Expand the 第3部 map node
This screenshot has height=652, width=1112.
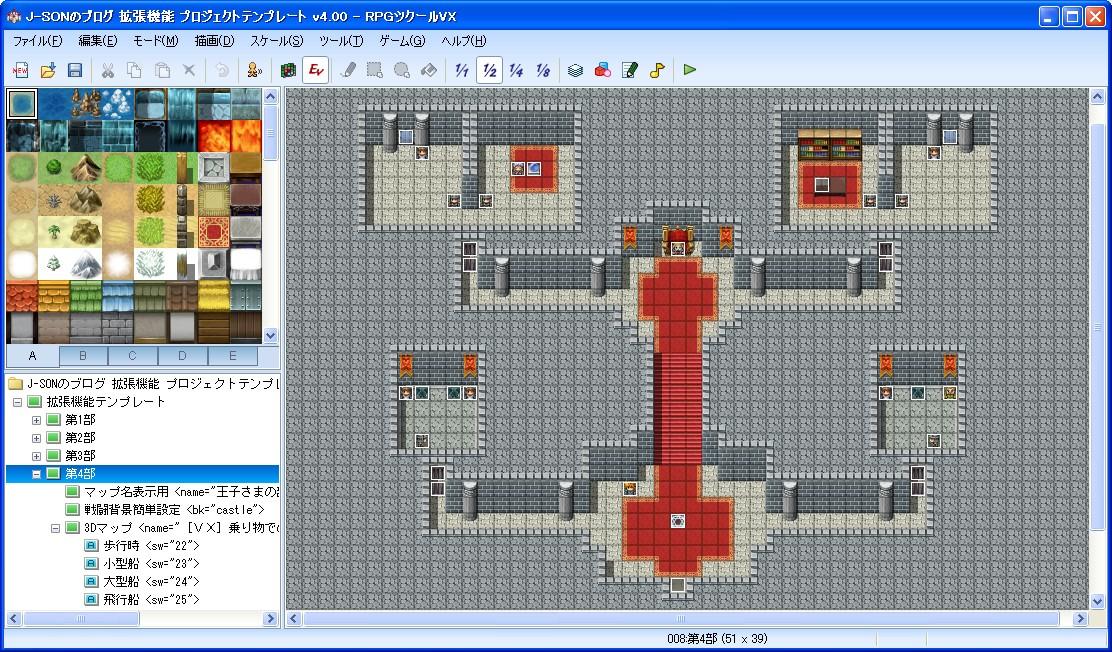pyautogui.click(x=36, y=455)
